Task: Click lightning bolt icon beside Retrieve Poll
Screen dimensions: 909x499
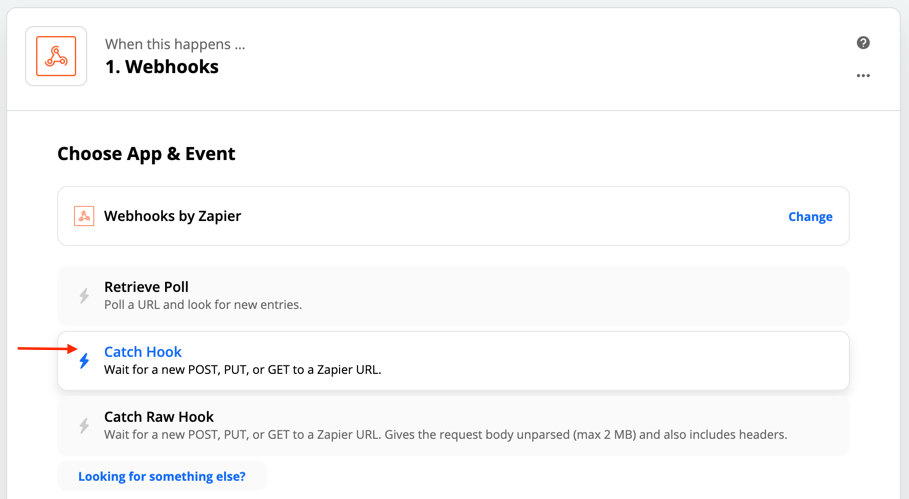Action: [84, 296]
